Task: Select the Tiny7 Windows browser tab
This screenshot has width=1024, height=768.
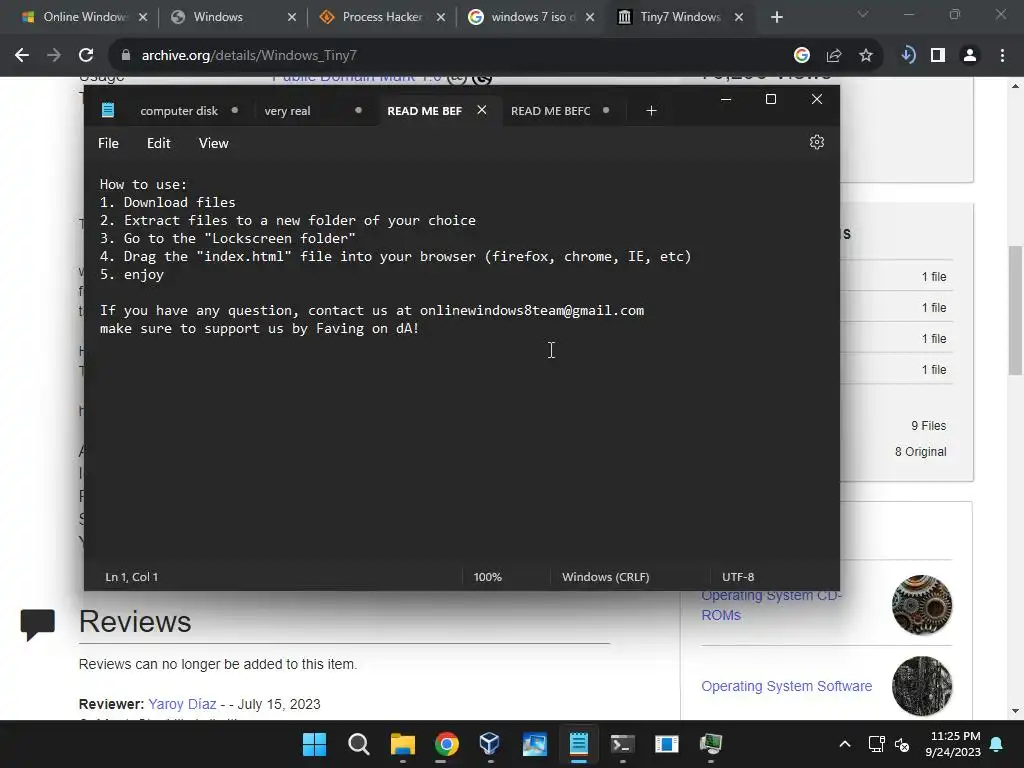Action: click(680, 17)
